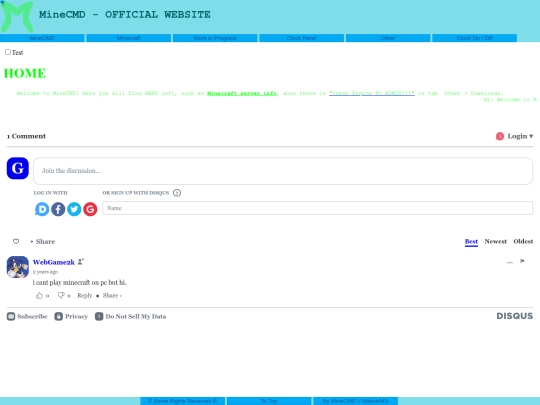Click the MineCMD green M logo
The image size is (540, 405).
(17, 17)
